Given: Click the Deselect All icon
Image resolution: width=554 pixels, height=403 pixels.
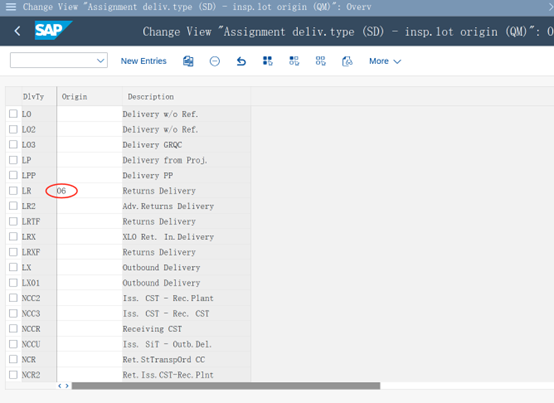Looking at the screenshot, I should click(320, 61).
